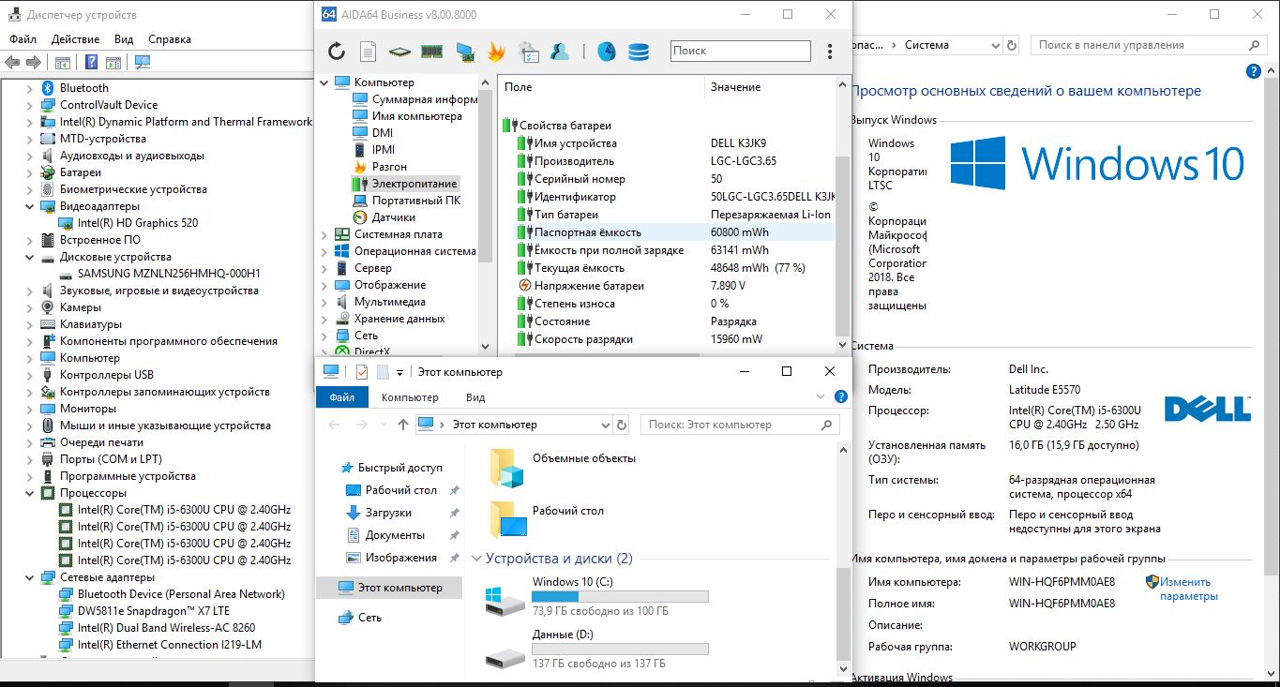Click the Изменить параметры link

(1188, 589)
